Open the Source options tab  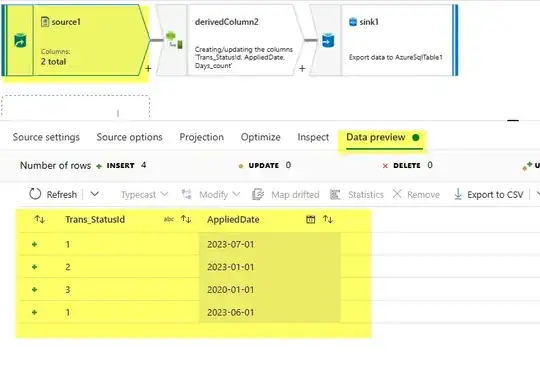[129, 137]
